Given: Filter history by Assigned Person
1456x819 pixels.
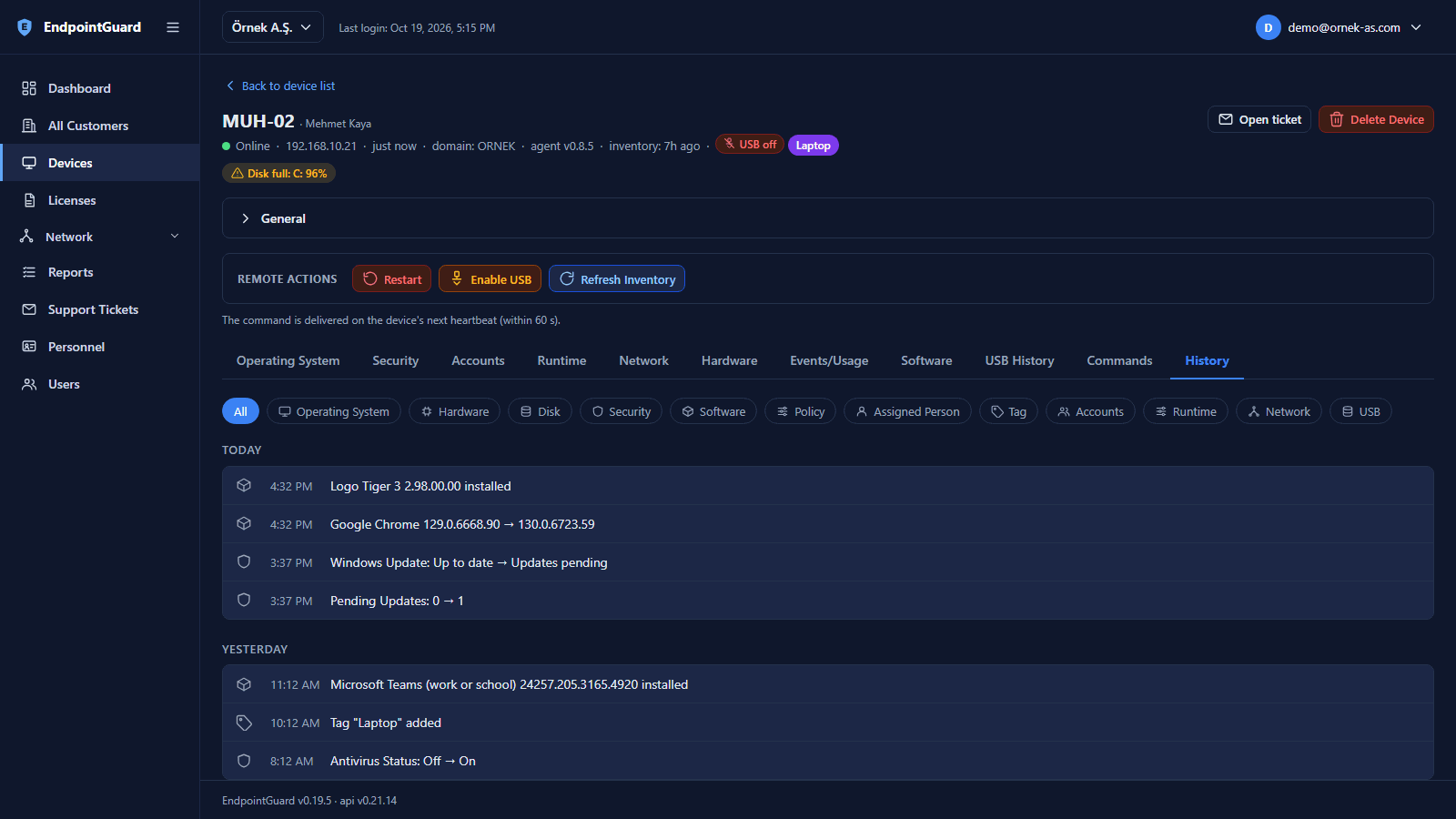Looking at the screenshot, I should [907, 411].
